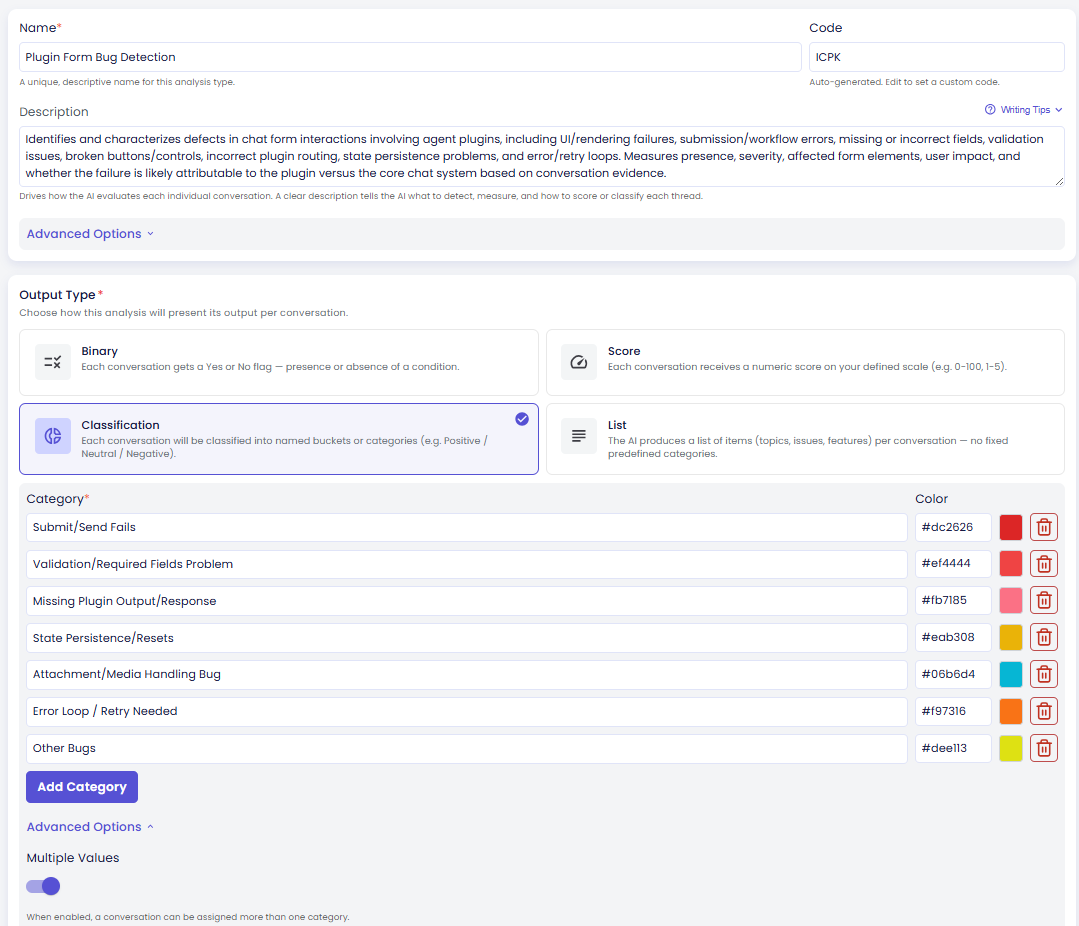Click the Writing Tips help icon
The height and width of the screenshot is (926, 1079).
pyautogui.click(x=990, y=109)
